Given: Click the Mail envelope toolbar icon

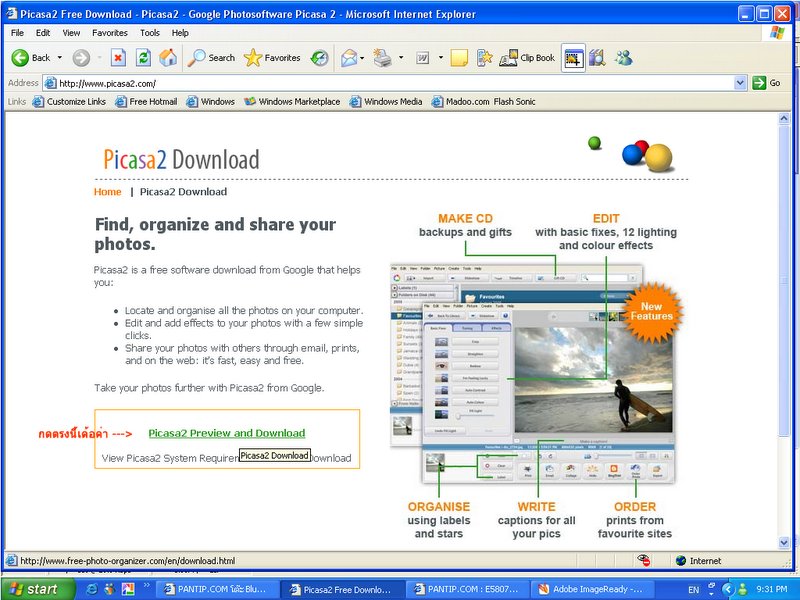Looking at the screenshot, I should [349, 58].
